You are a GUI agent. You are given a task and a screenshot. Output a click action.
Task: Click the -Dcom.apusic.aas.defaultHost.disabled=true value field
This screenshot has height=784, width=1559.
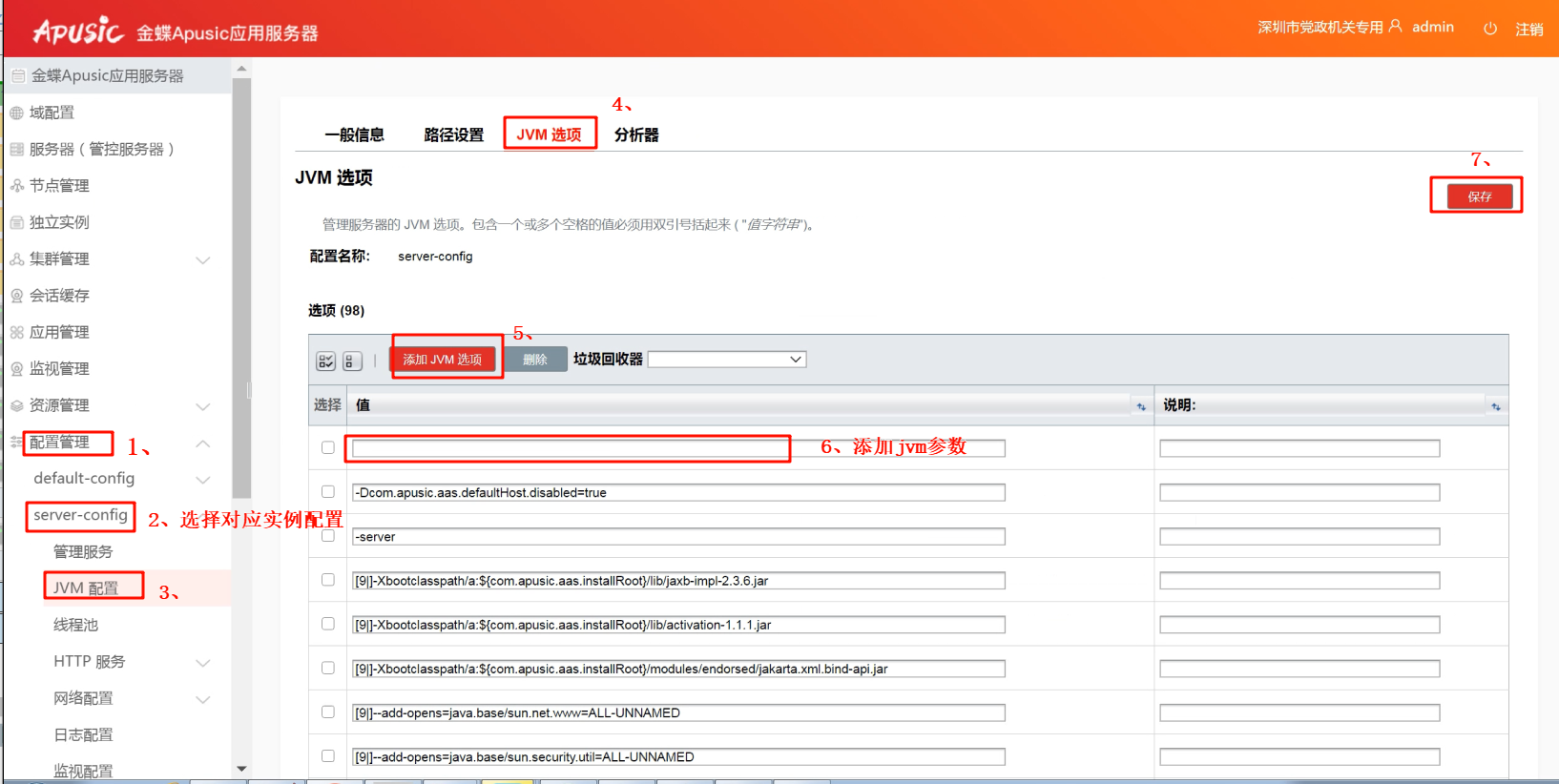(678, 492)
